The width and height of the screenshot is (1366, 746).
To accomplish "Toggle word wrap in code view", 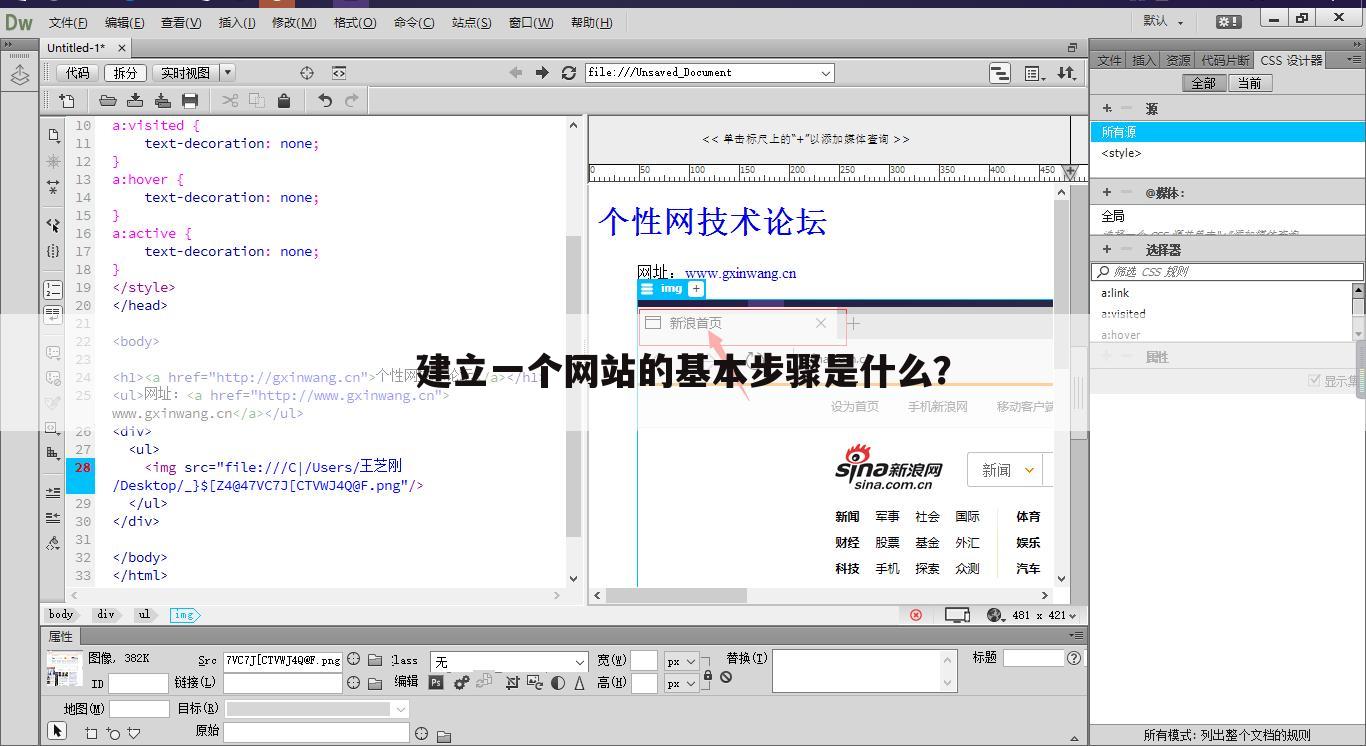I will click(53, 314).
